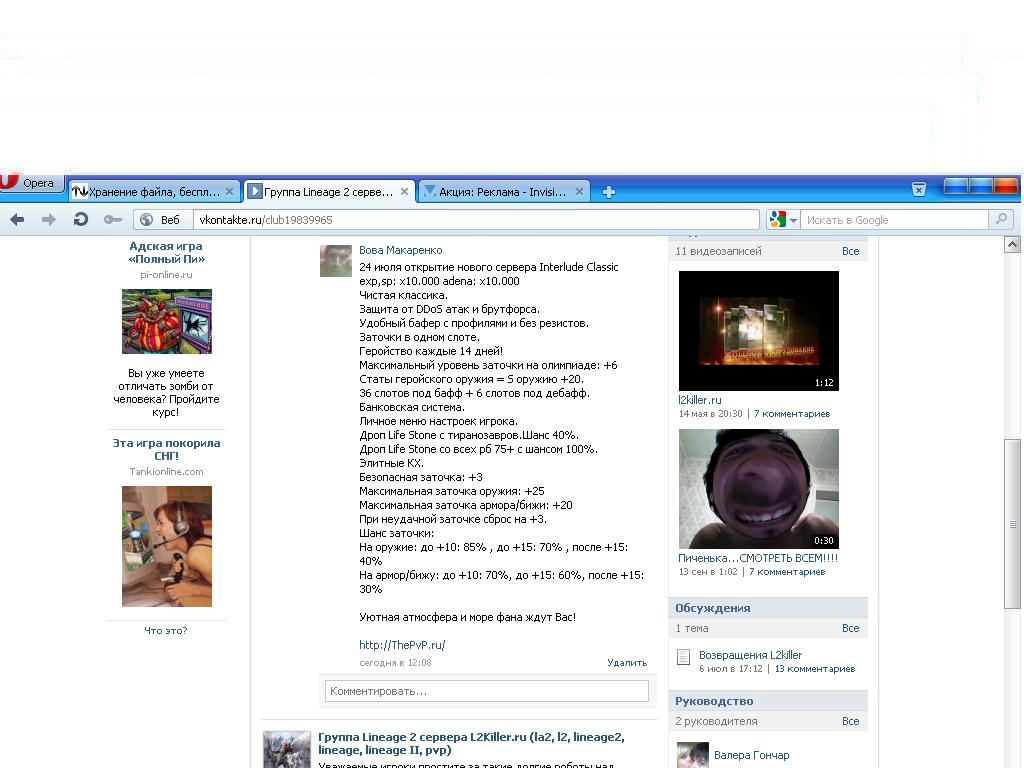Click the 'Tankionline.com' ad domain text
The width and height of the screenshot is (1024, 768).
166,472
